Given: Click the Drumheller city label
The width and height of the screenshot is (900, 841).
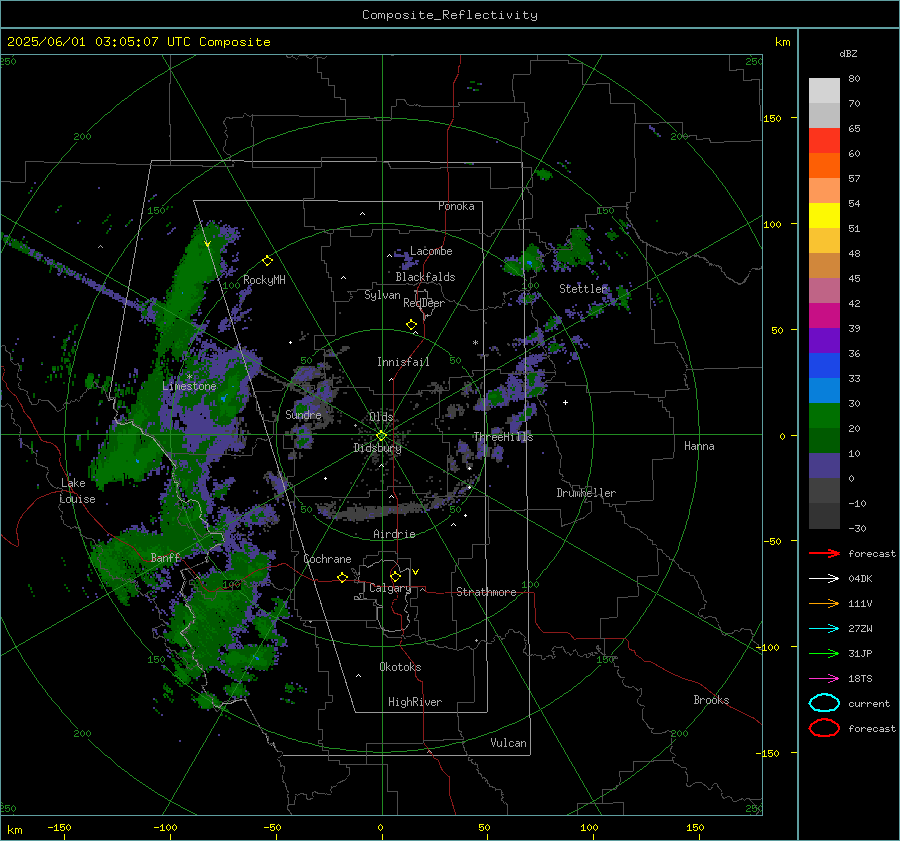Looking at the screenshot, I should pos(586,493).
